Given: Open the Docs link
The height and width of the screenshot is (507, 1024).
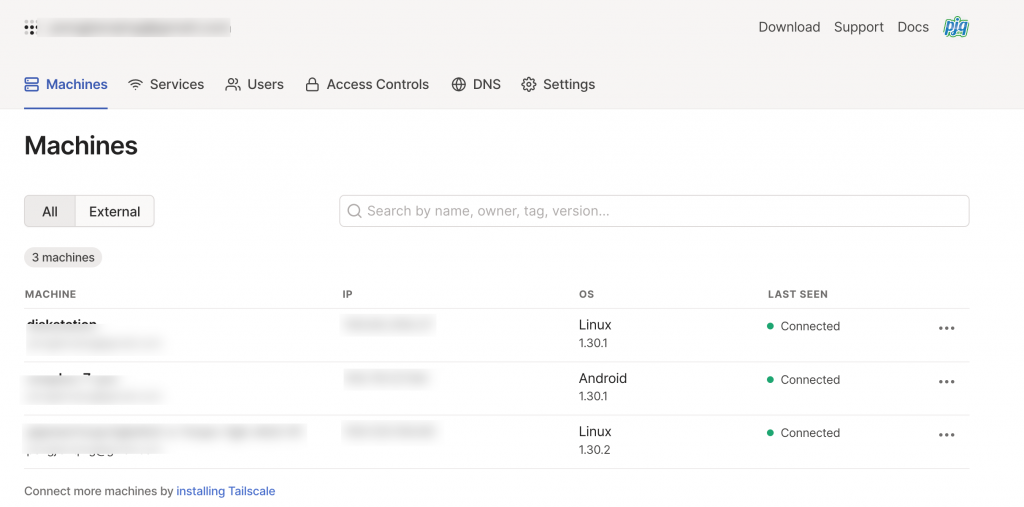Looking at the screenshot, I should 913,27.
